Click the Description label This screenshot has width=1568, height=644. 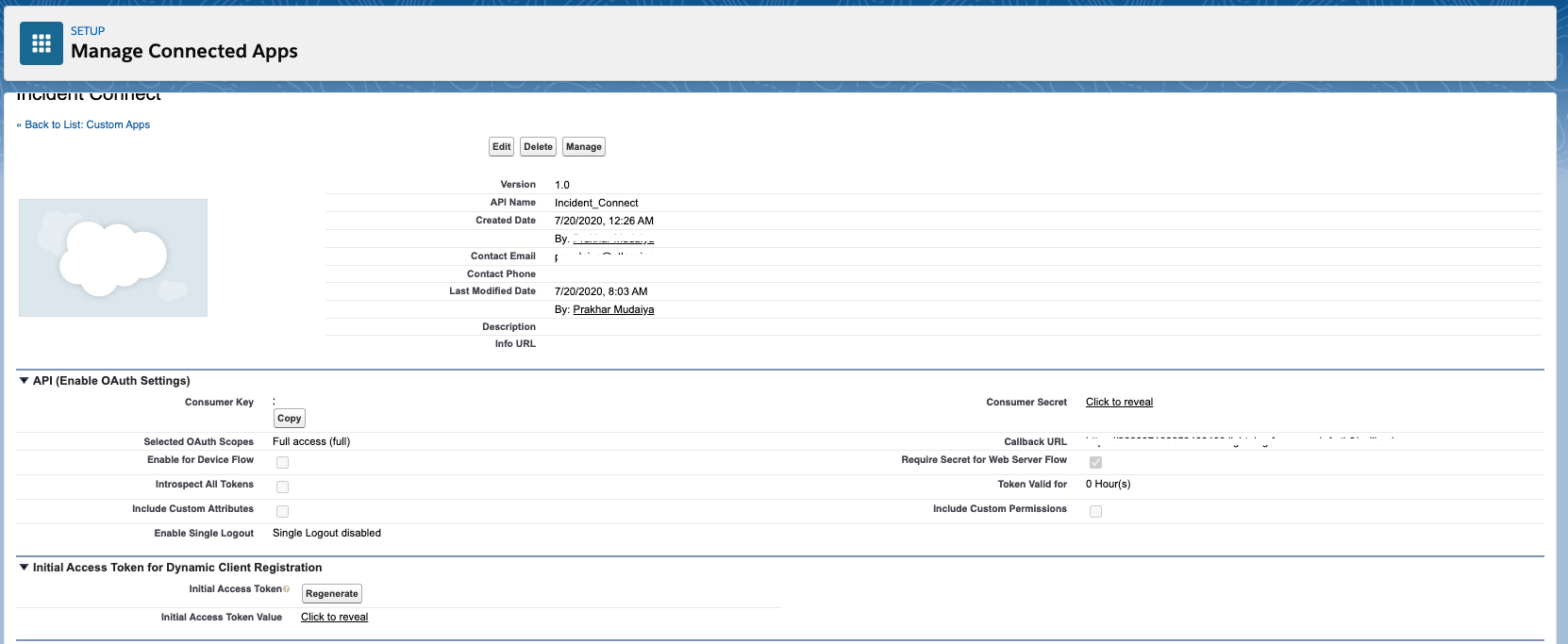[x=509, y=326]
